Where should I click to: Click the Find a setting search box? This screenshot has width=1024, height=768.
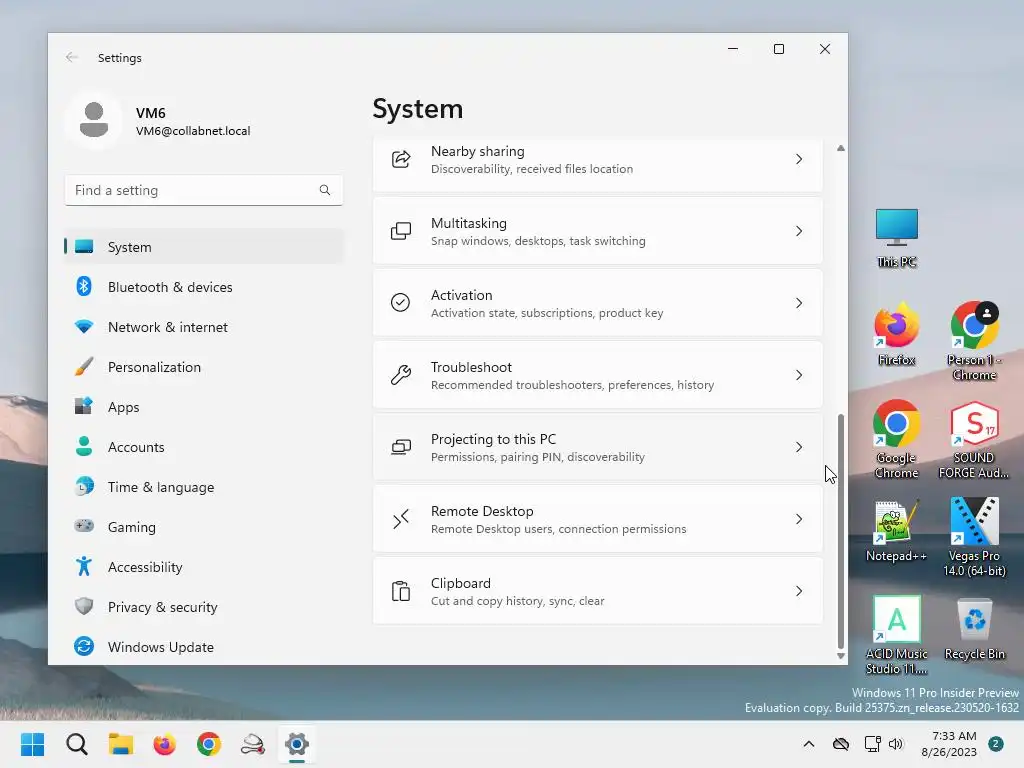click(x=204, y=190)
